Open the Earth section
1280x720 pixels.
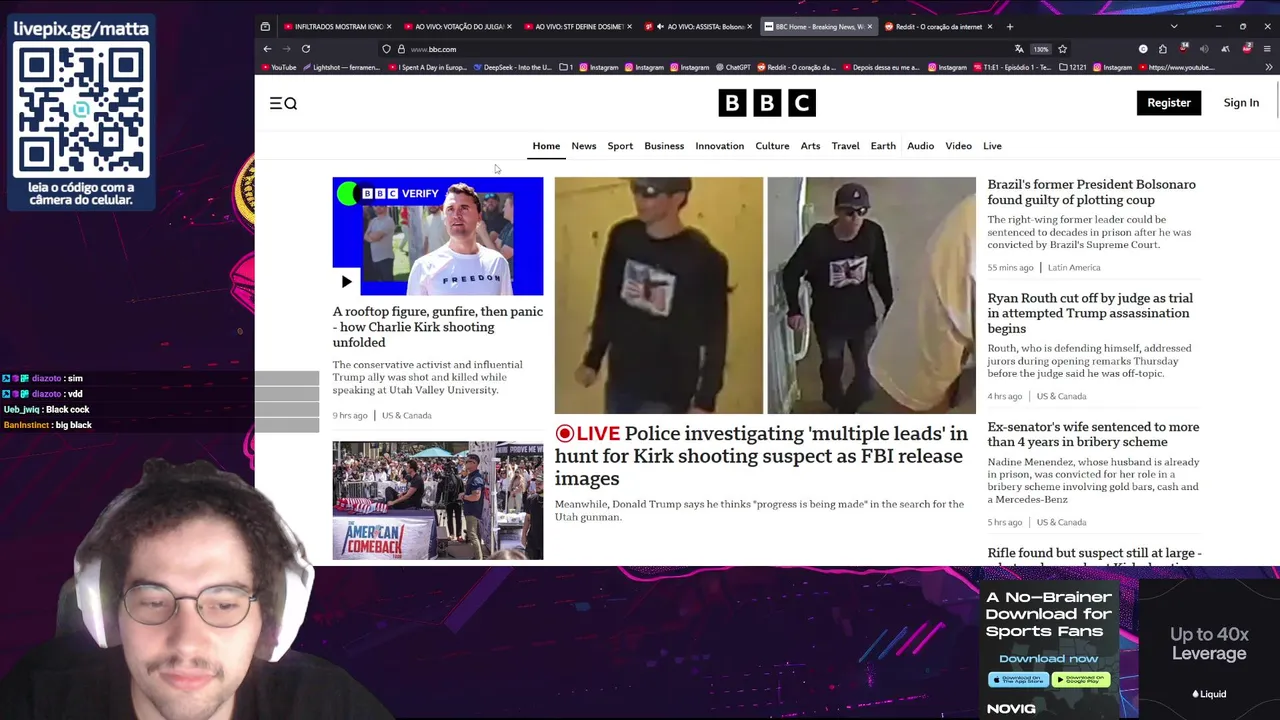(x=883, y=146)
